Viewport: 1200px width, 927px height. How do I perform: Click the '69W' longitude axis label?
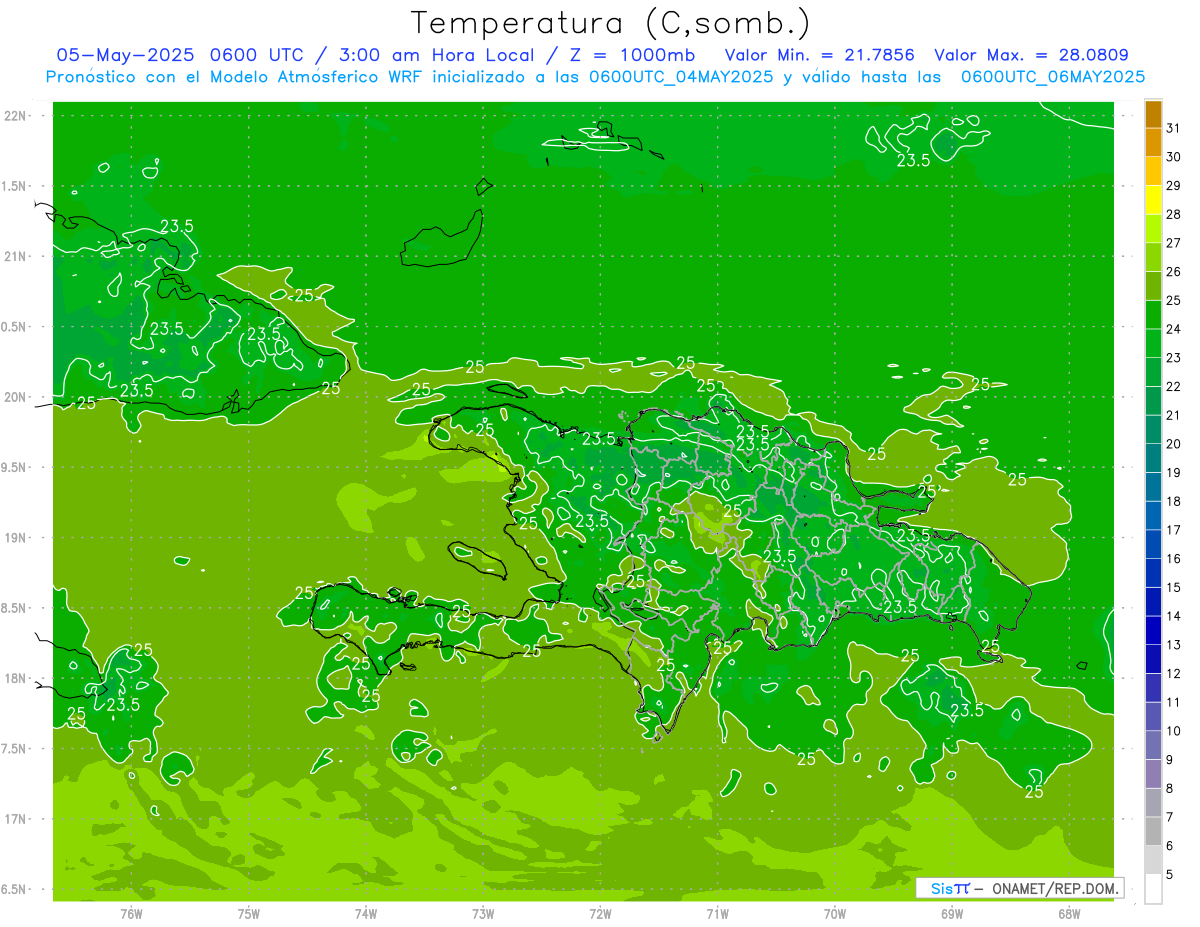(x=952, y=914)
